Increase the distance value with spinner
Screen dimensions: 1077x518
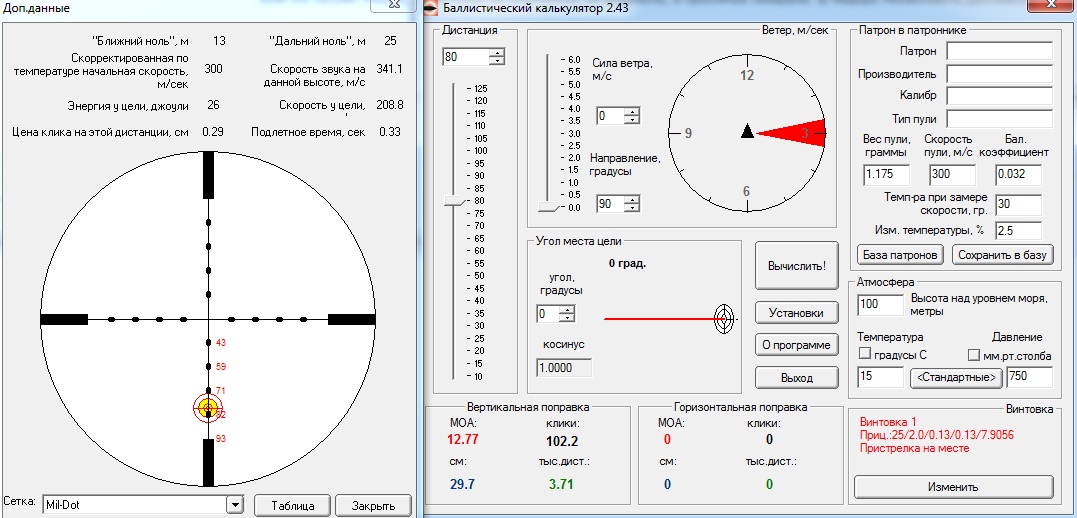click(x=497, y=53)
